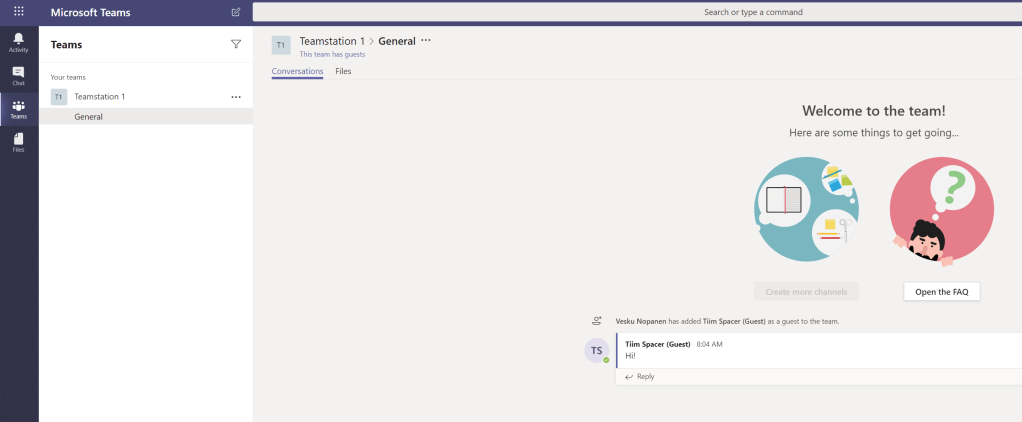The image size is (1022, 422).
Task: Click the Open the FAQ button
Action: [x=941, y=292]
